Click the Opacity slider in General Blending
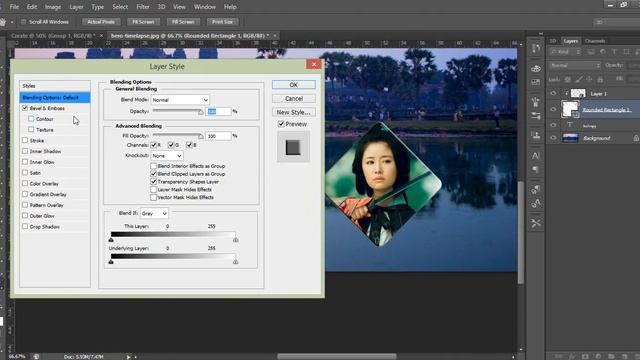 click(x=178, y=111)
